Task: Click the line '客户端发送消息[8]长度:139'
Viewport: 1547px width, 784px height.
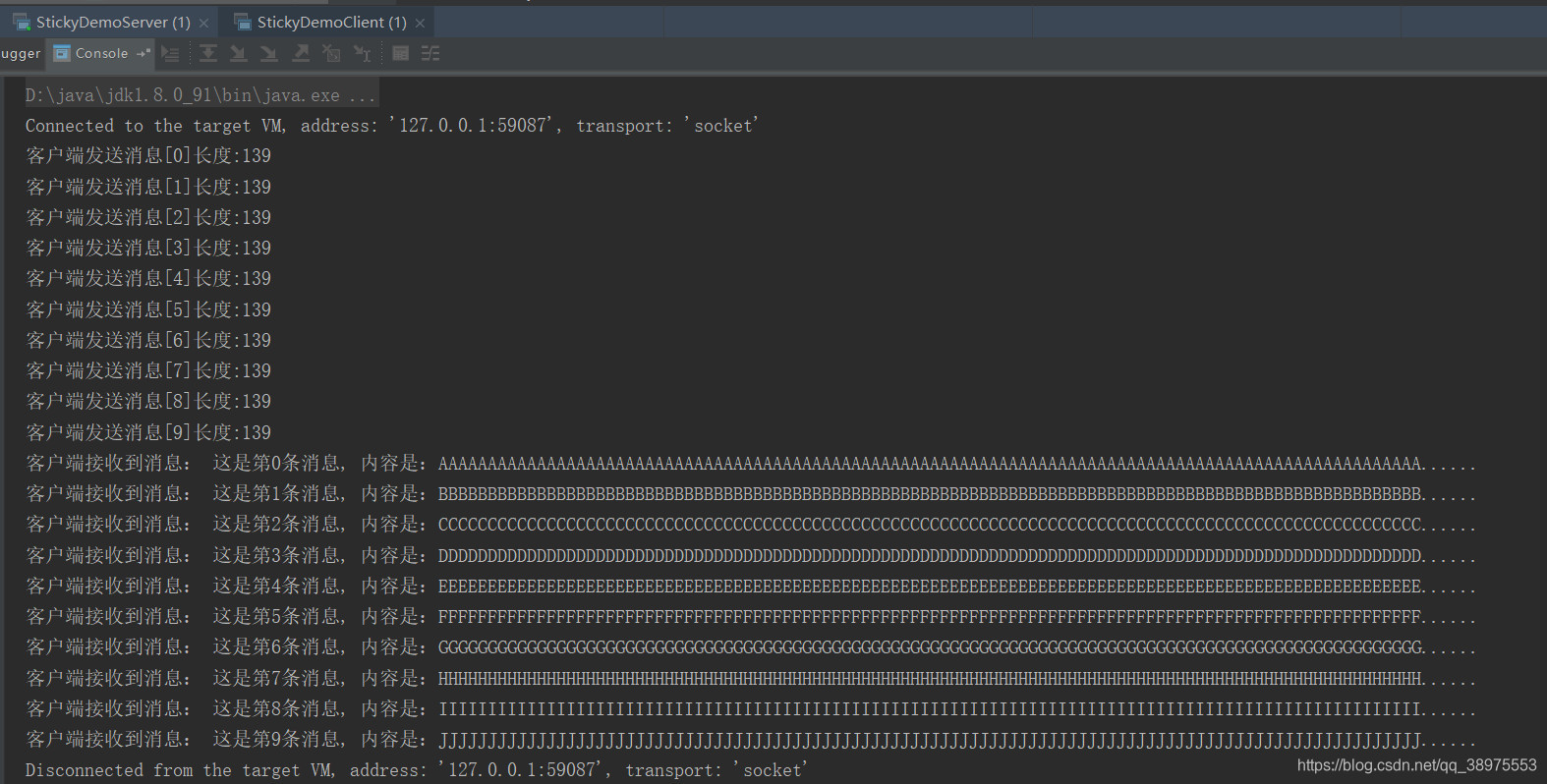Action: 148,402
